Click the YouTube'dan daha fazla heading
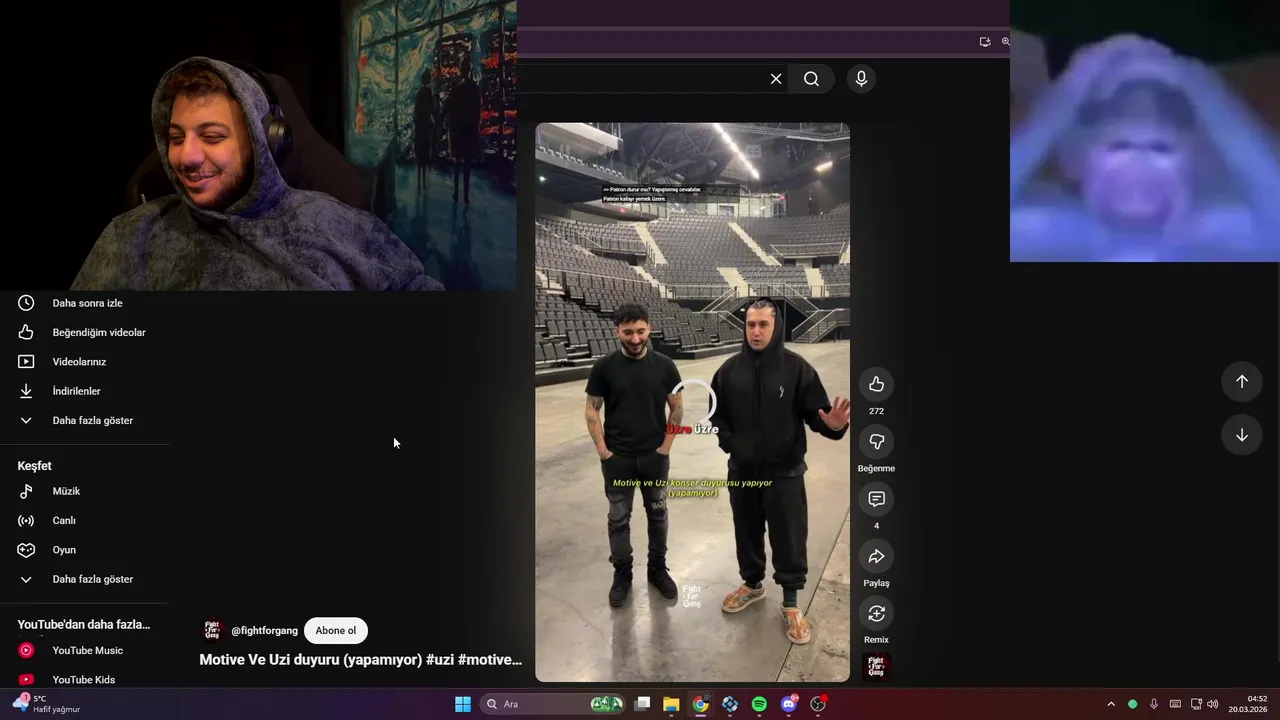The height and width of the screenshot is (720, 1280). (84, 624)
